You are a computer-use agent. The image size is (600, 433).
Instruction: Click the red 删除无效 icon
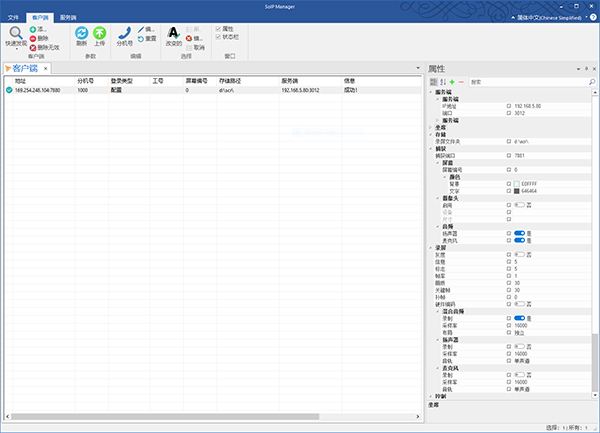32,47
